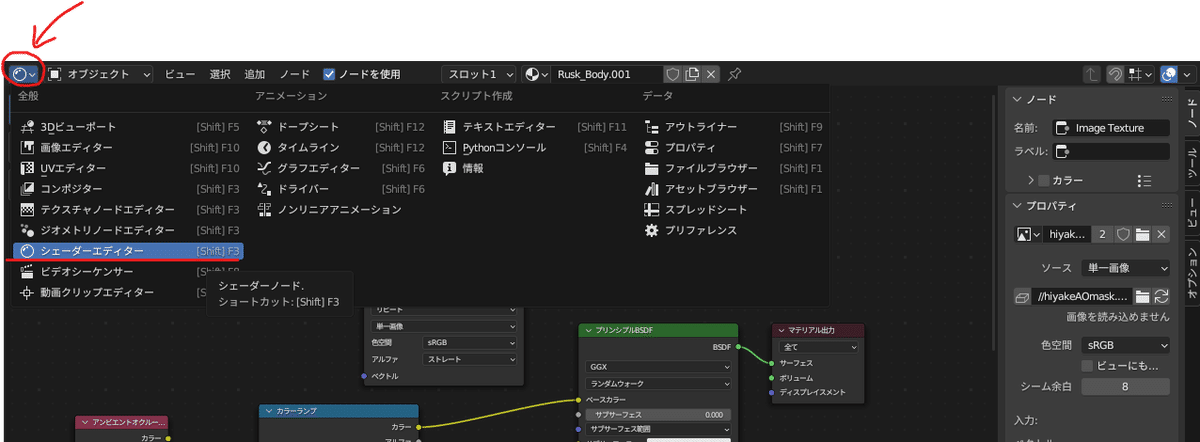1200x442 pixels.
Task: Toggle the pin icon in the header
Action: [x=735, y=74]
